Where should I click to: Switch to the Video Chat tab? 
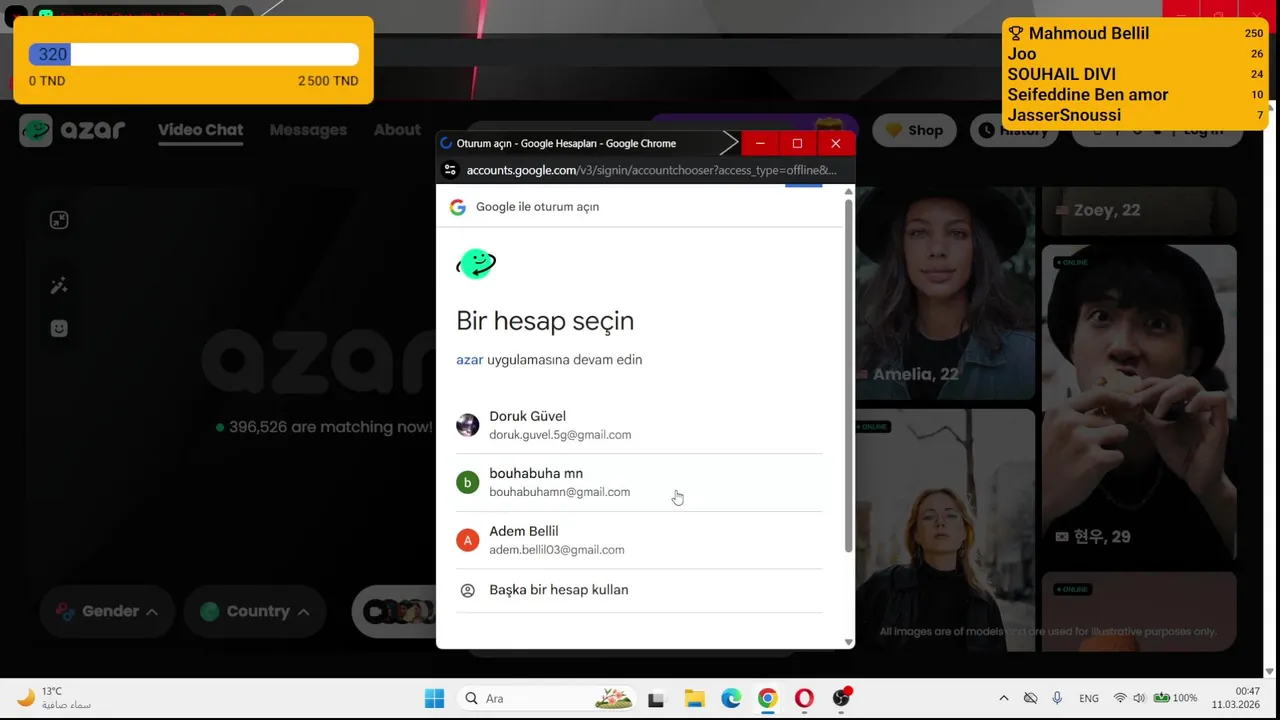point(200,130)
